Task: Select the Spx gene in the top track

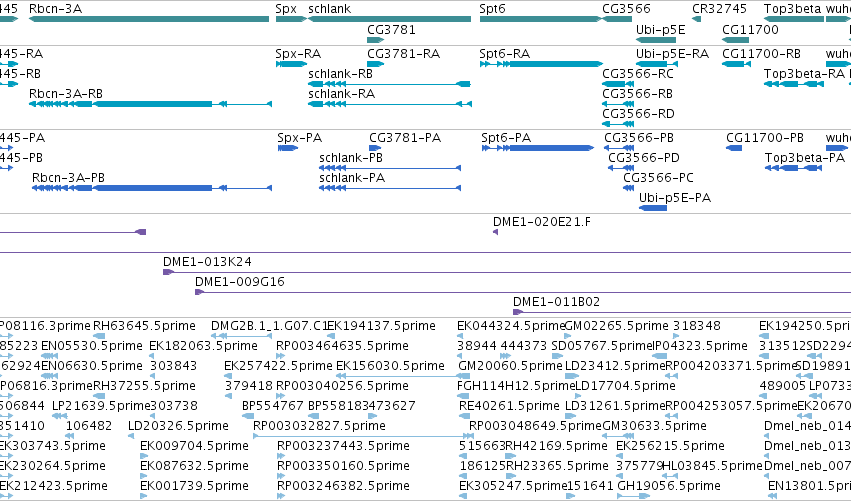Action: coord(286,9)
